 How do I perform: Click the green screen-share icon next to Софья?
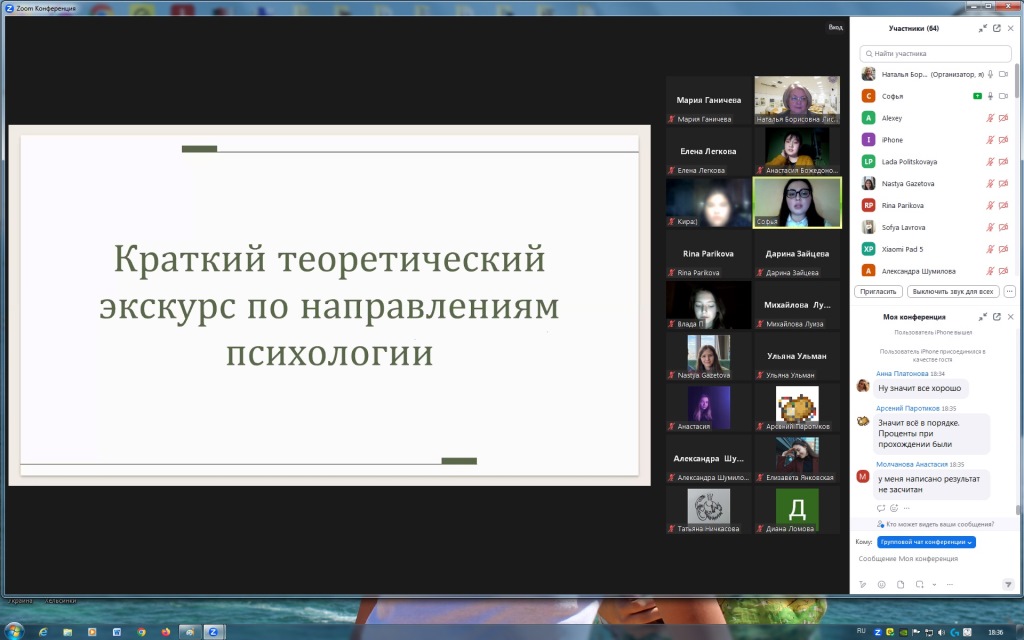click(x=977, y=96)
